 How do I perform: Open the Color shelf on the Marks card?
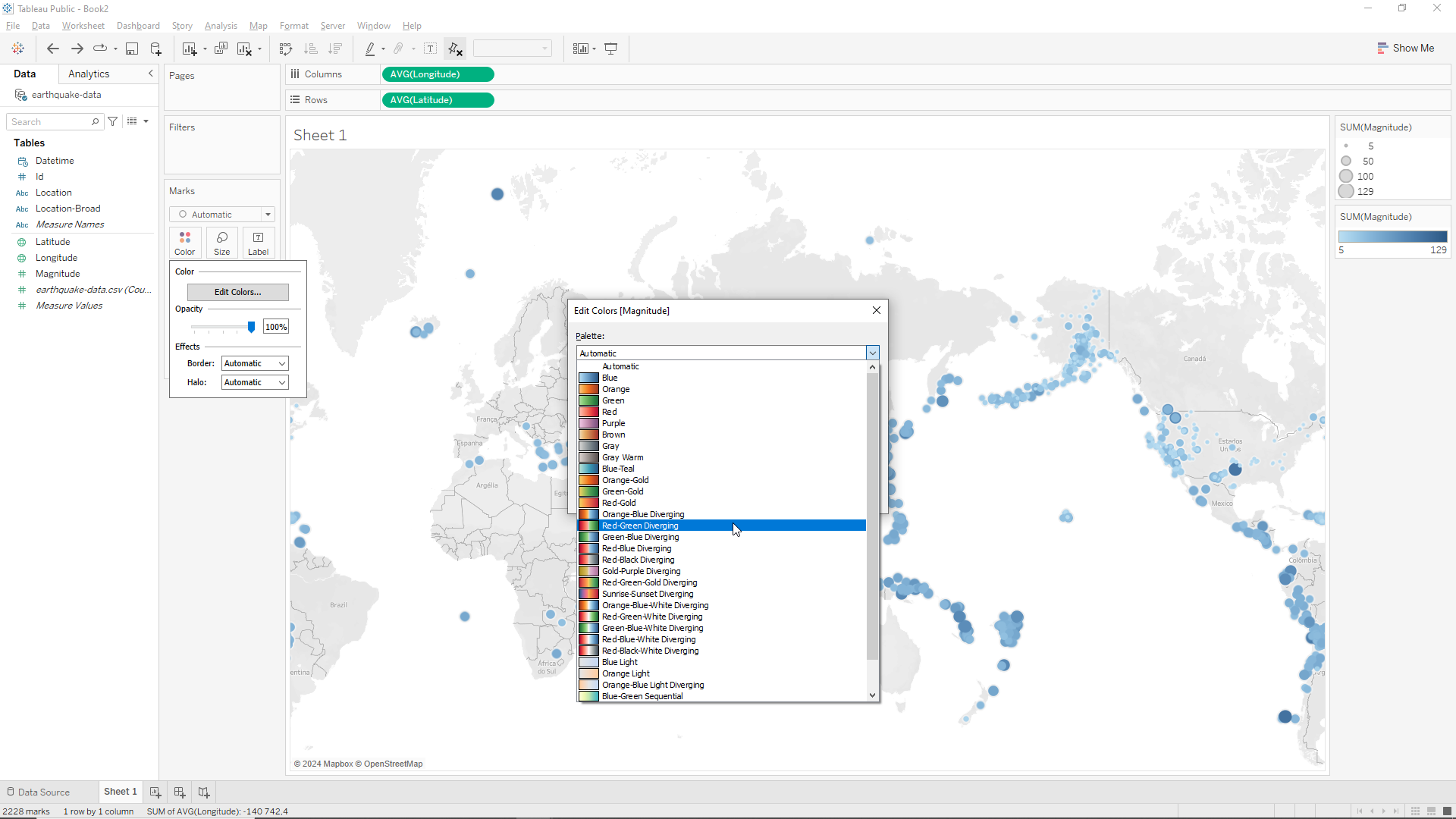point(184,242)
